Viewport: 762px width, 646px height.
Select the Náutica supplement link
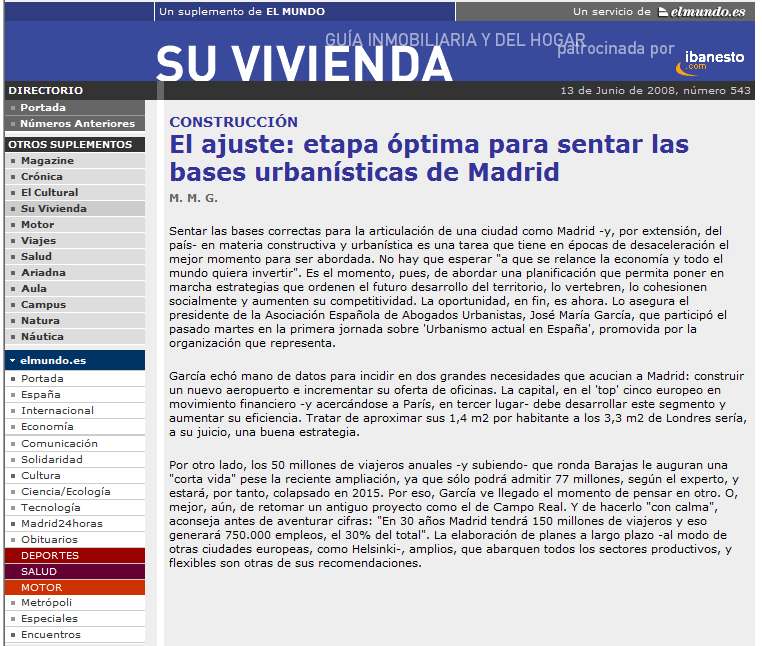[42, 336]
